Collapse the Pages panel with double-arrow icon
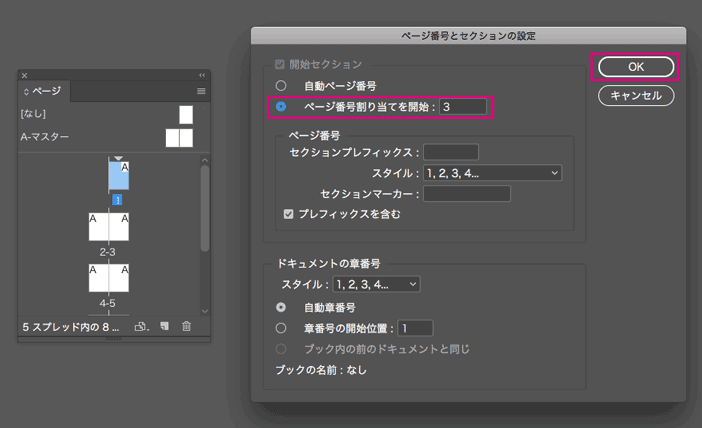Image resolution: width=702 pixels, height=428 pixels. tap(201, 75)
